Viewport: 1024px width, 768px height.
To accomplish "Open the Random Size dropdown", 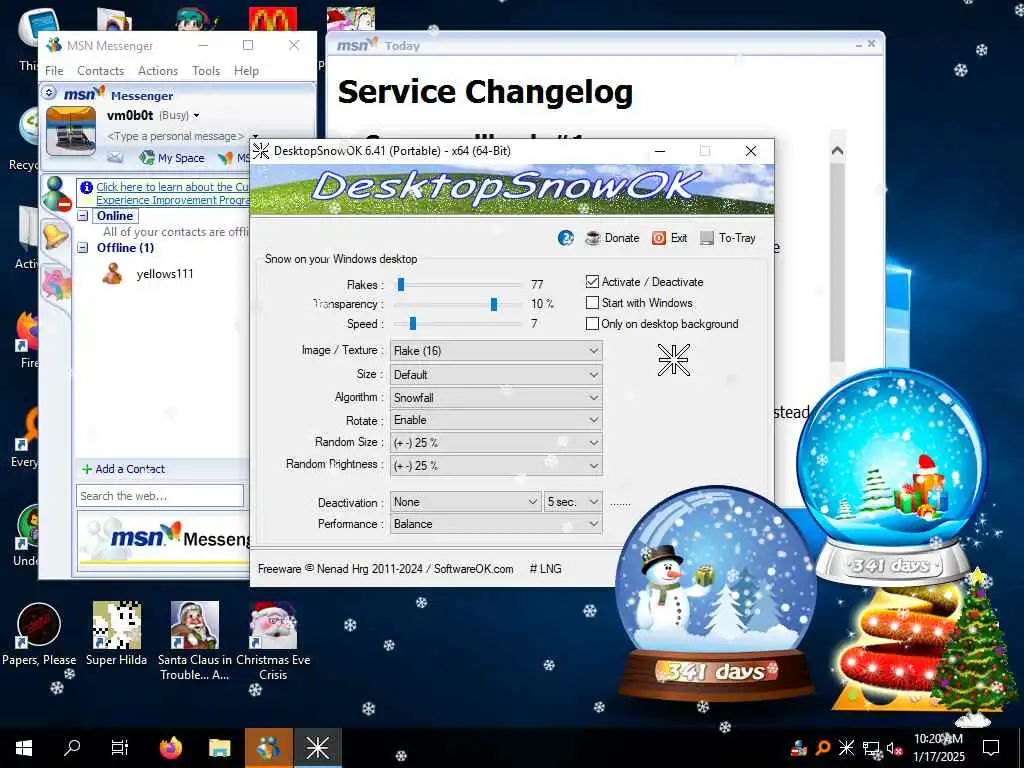I will (496, 442).
